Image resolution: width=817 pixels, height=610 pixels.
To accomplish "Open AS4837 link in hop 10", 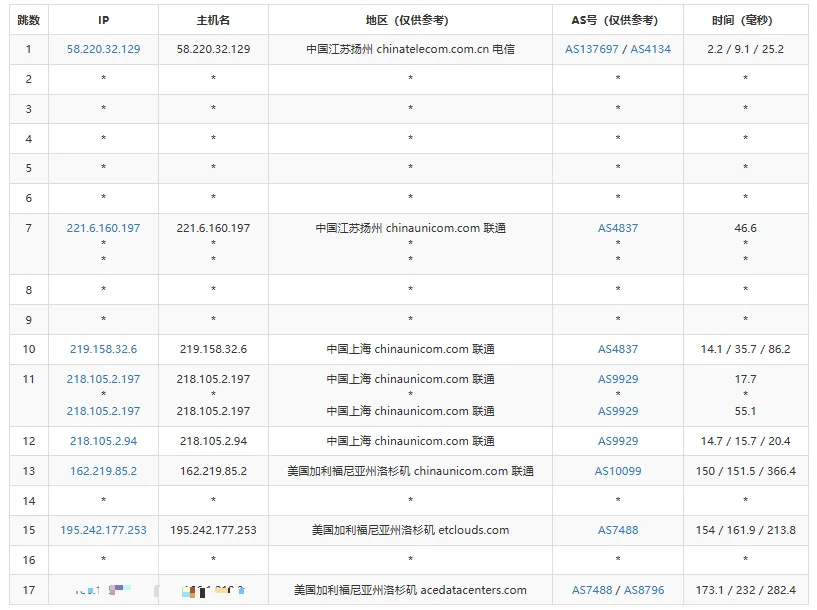I will [x=617, y=349].
